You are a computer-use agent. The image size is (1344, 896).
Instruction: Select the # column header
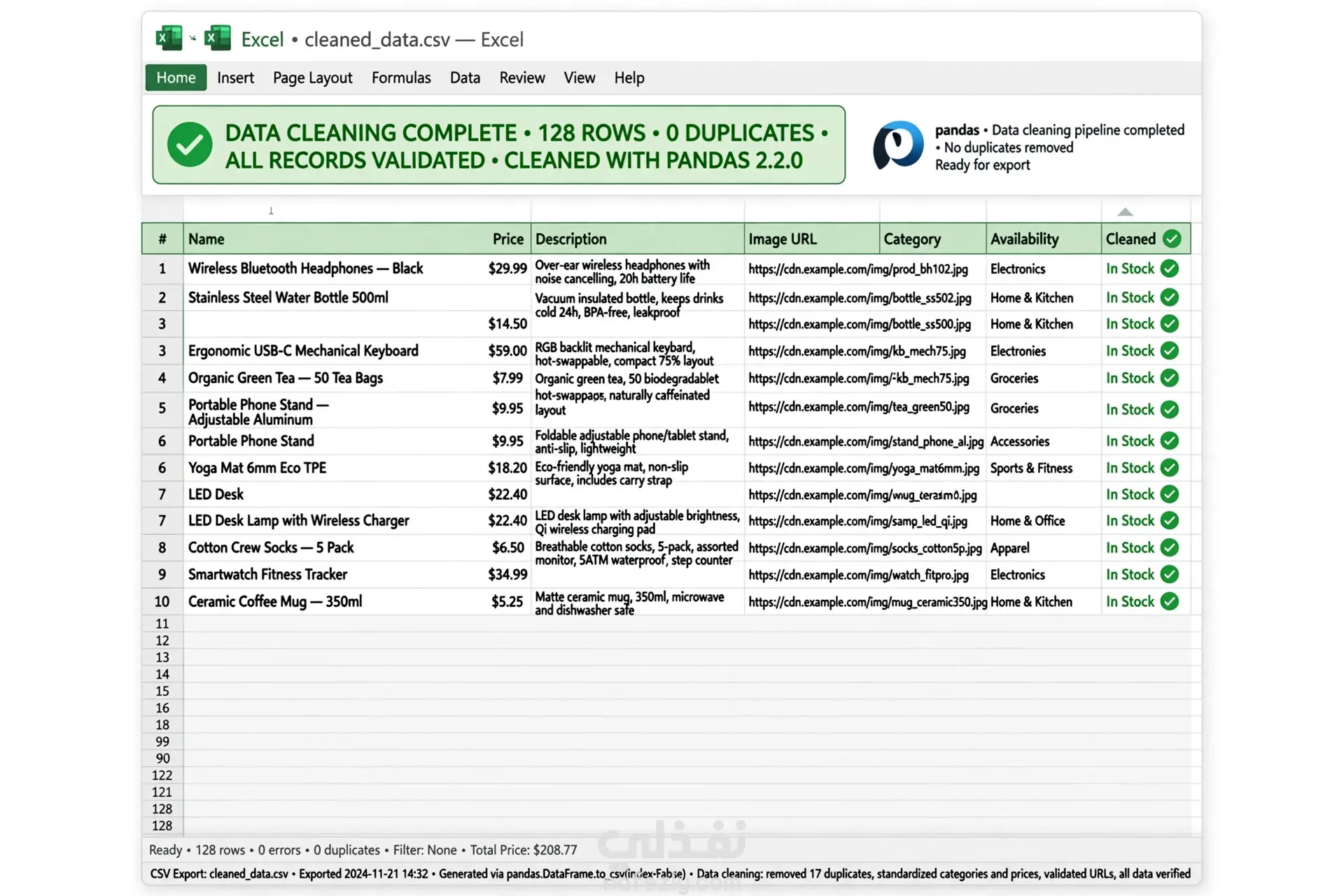(162, 239)
